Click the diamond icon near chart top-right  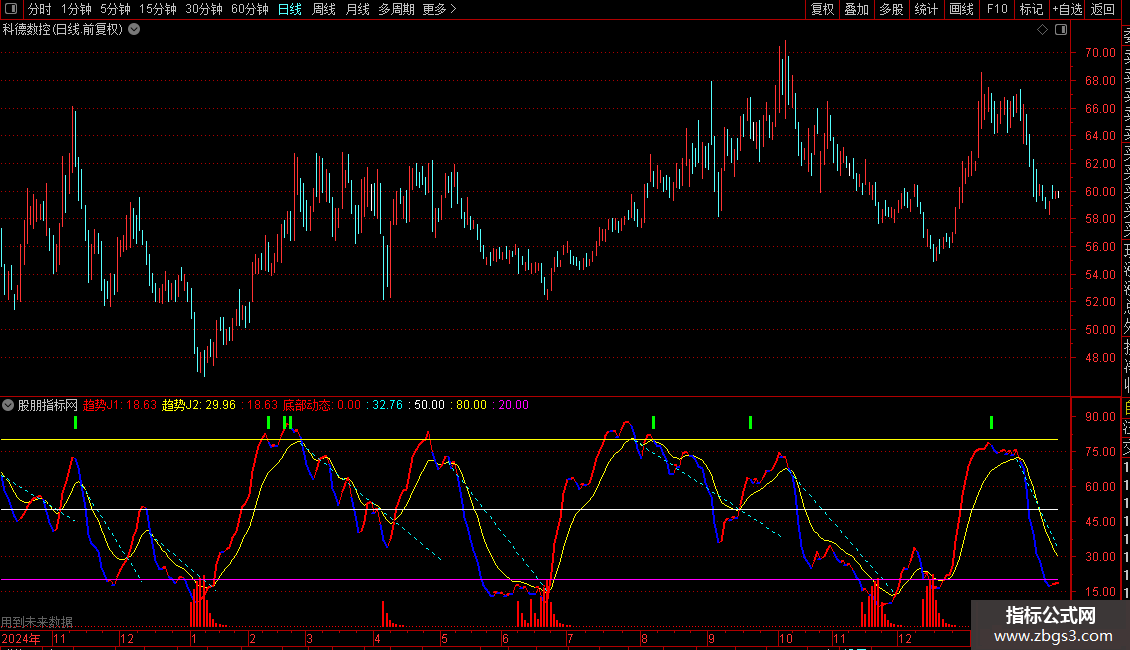(x=1042, y=30)
